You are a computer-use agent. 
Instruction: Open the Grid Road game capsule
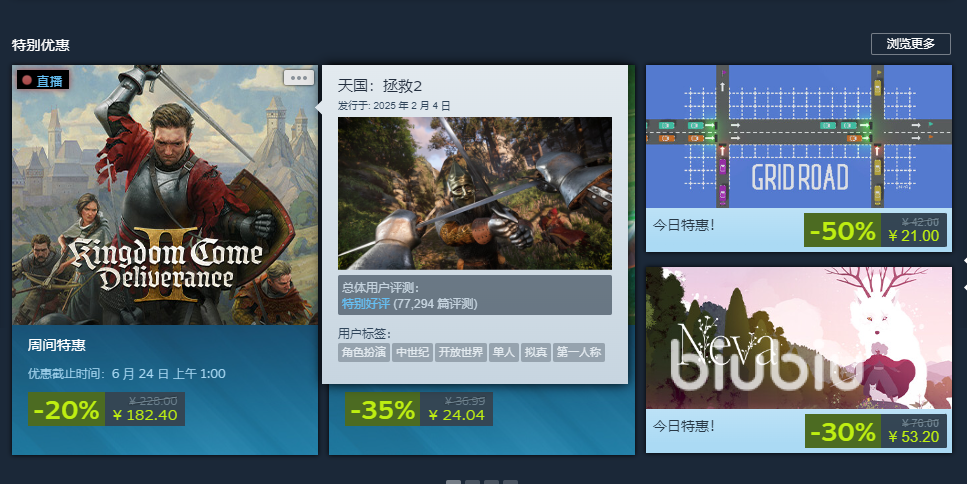[x=799, y=136]
